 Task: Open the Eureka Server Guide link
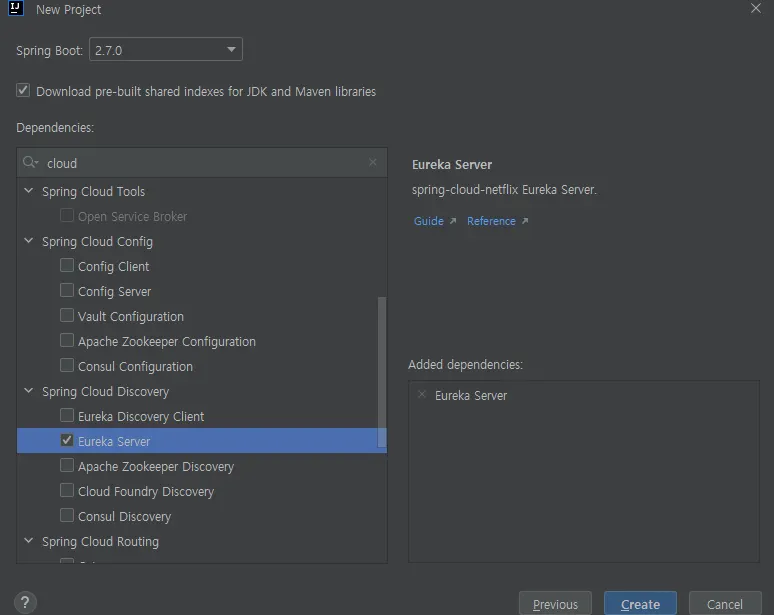[429, 221]
